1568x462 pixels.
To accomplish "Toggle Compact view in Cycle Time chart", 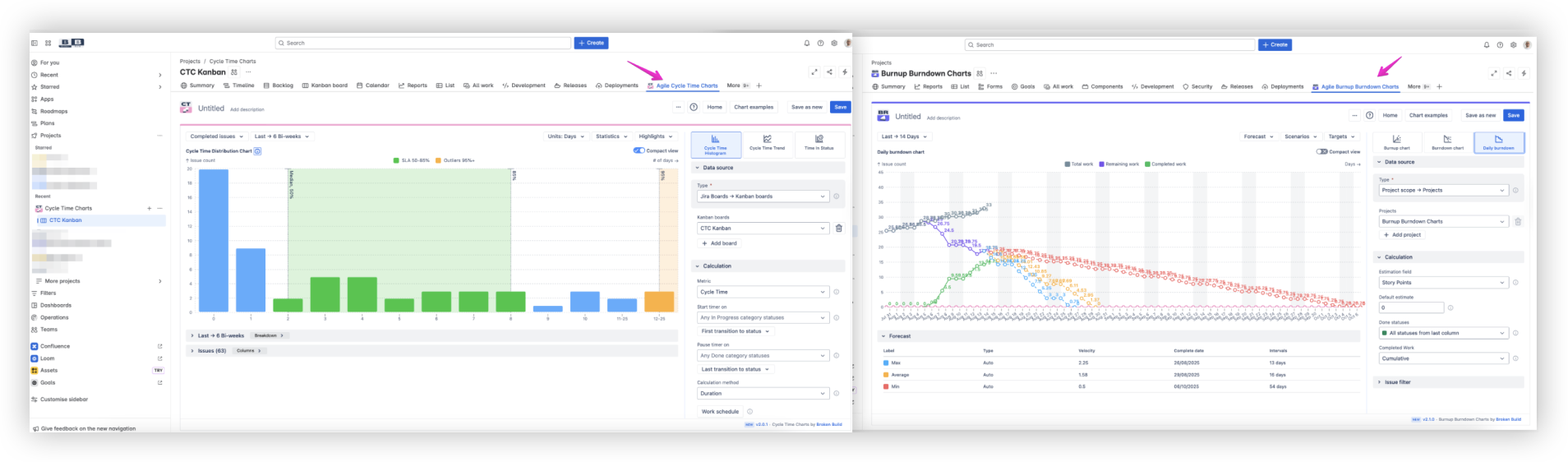I will pyautogui.click(x=639, y=150).
